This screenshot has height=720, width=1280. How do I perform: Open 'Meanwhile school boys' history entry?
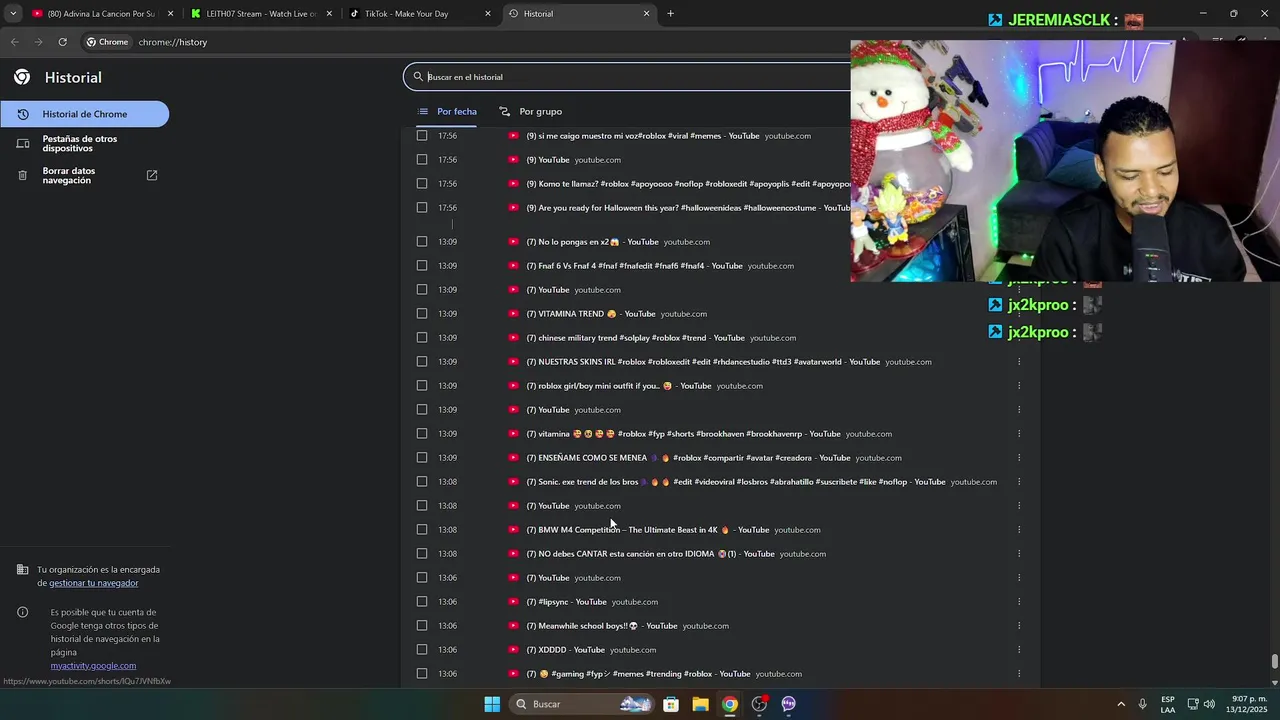(602, 626)
